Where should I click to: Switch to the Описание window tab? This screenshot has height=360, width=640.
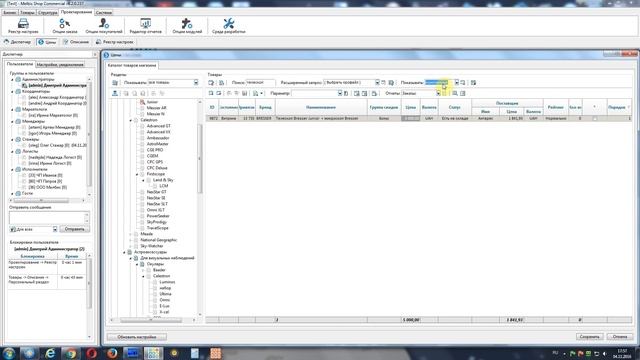pyautogui.click(x=76, y=42)
